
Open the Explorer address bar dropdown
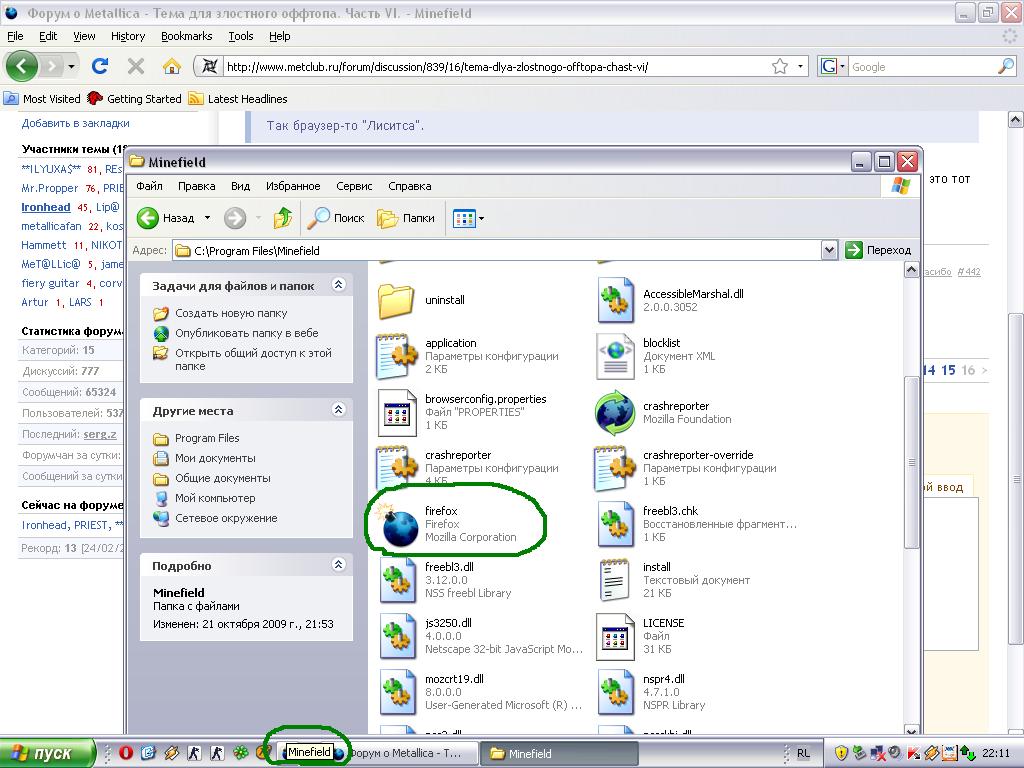tap(828, 250)
